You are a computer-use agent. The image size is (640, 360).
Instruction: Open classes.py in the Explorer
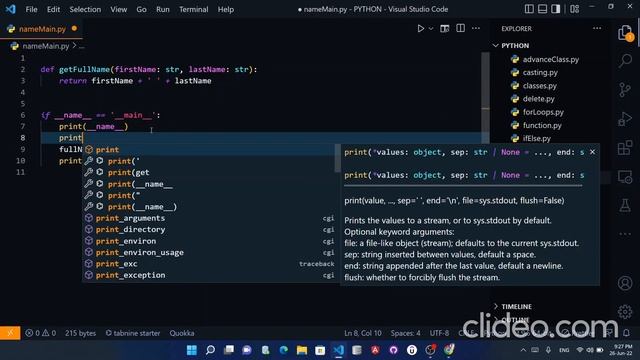coord(539,86)
